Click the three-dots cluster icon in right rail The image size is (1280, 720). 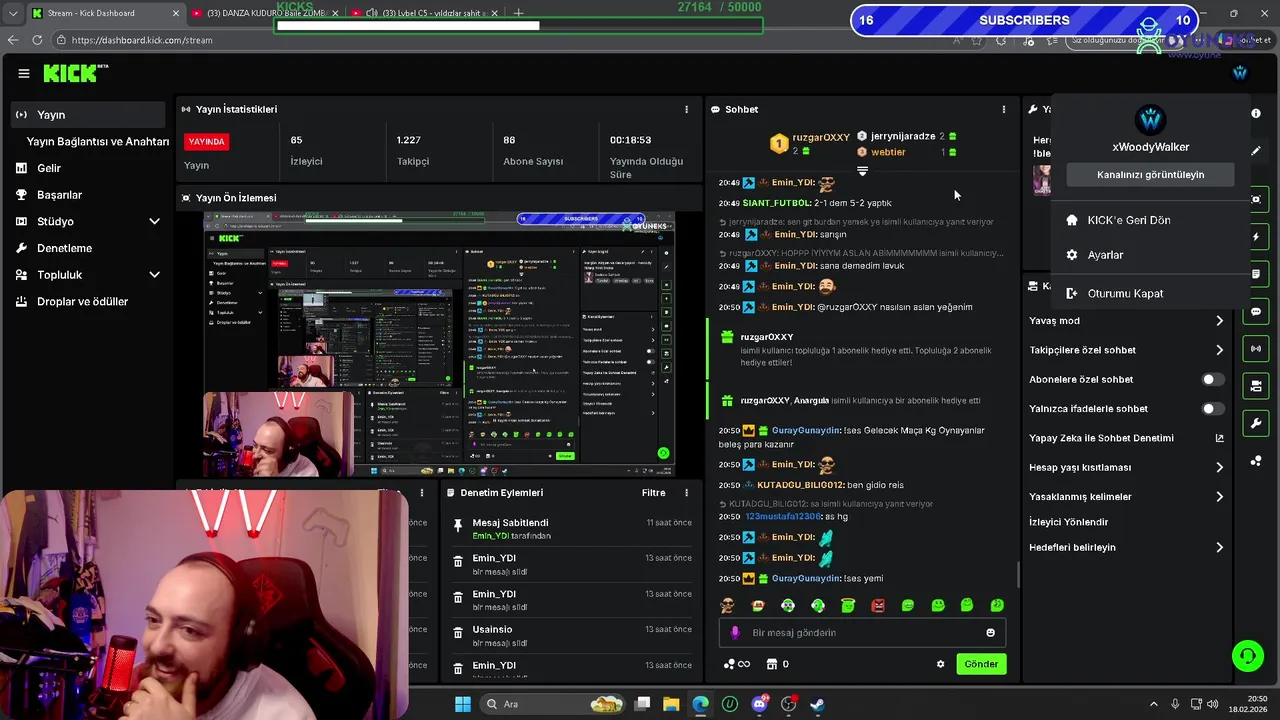pos(1256,461)
